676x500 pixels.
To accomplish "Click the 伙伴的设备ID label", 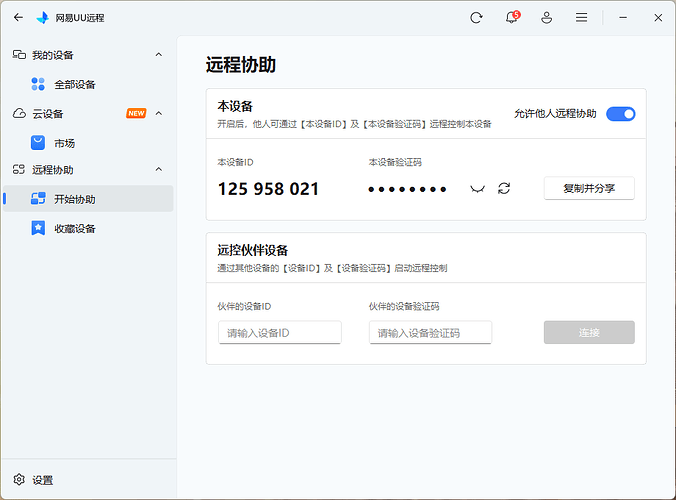I will [x=244, y=306].
